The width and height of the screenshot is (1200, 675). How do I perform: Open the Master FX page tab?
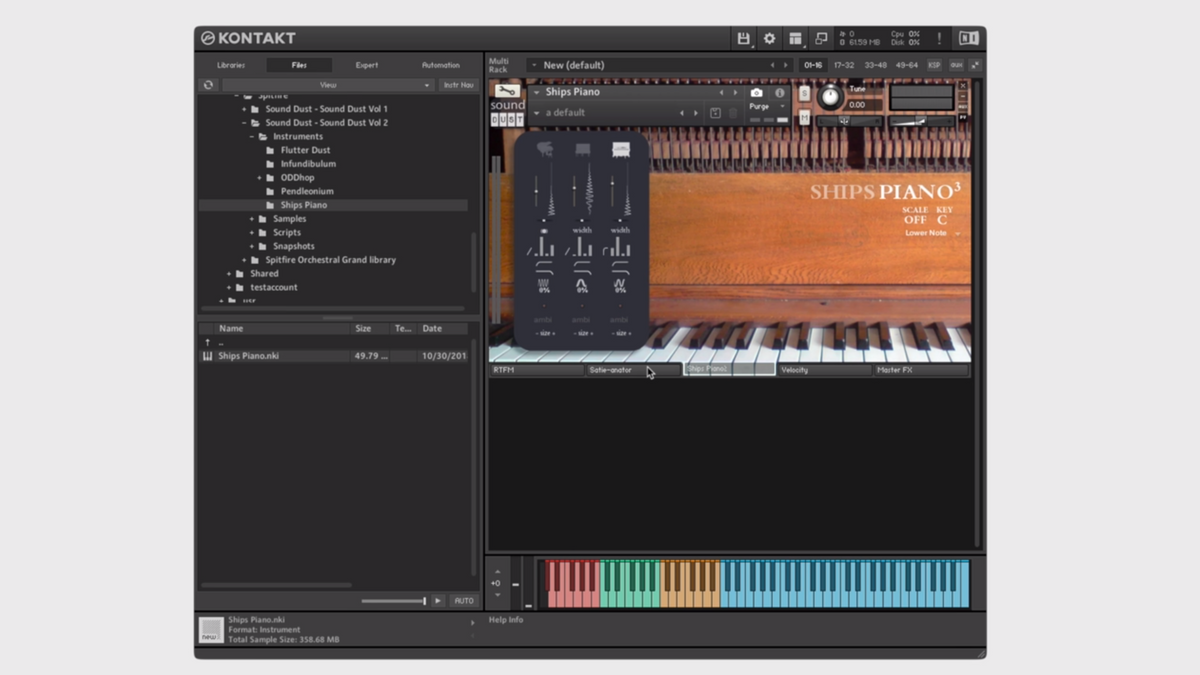920,370
